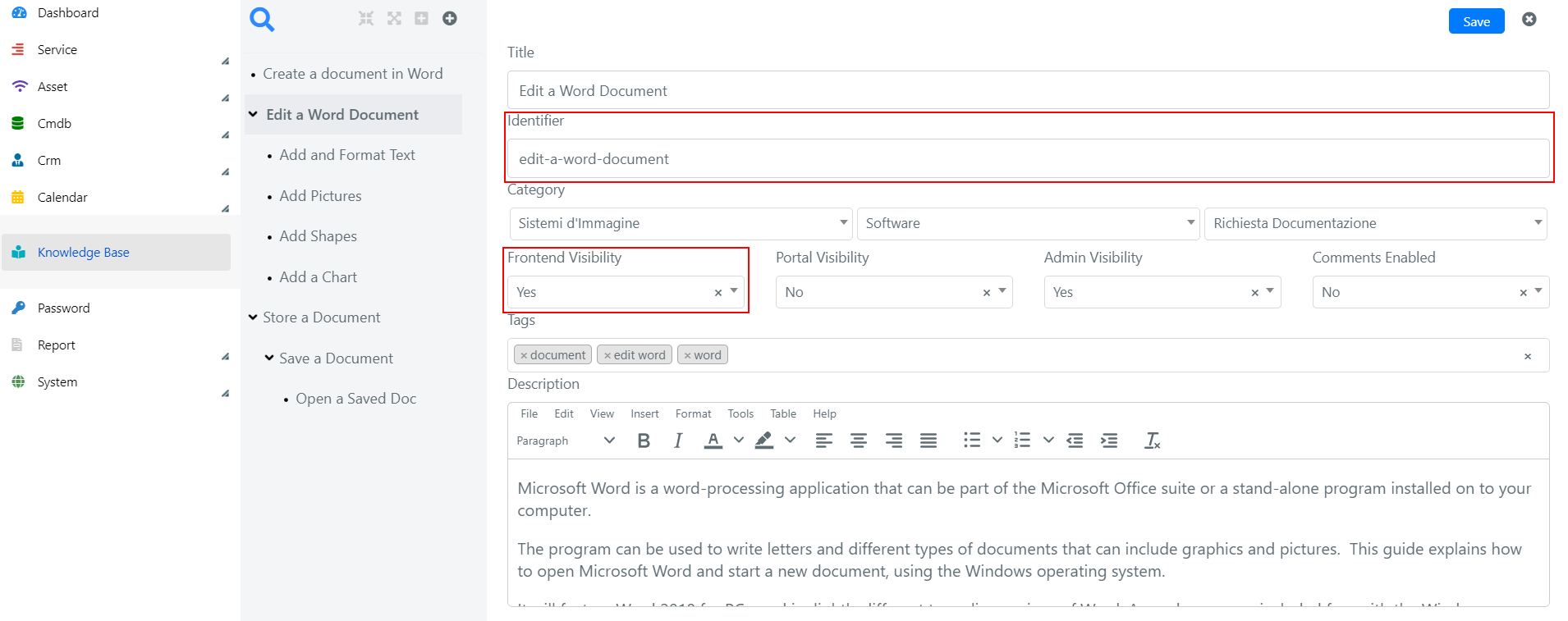Decrease indent in the description editor
The height and width of the screenshot is (621, 1568).
coord(1075,441)
